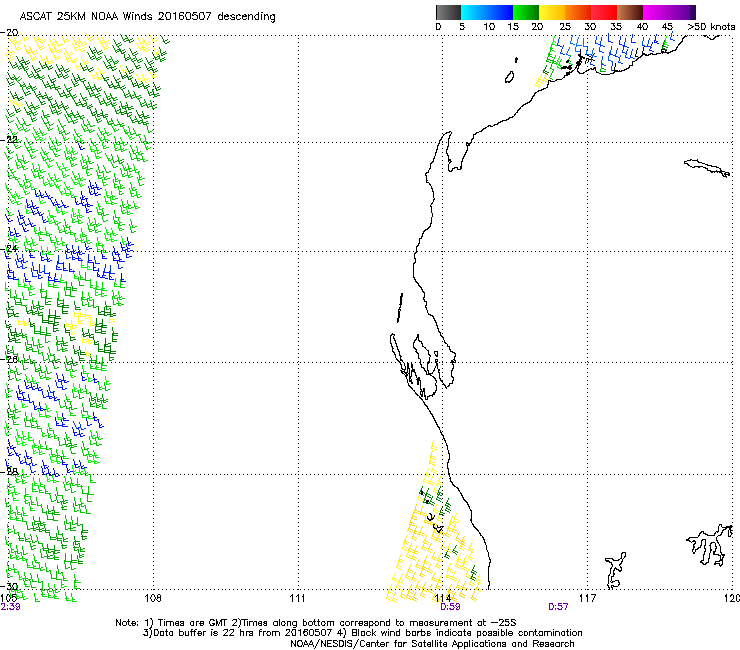Viewport: 740px width, 650px height.
Task: Select the dark purple >50 knots legend end
Action: tap(692, 12)
